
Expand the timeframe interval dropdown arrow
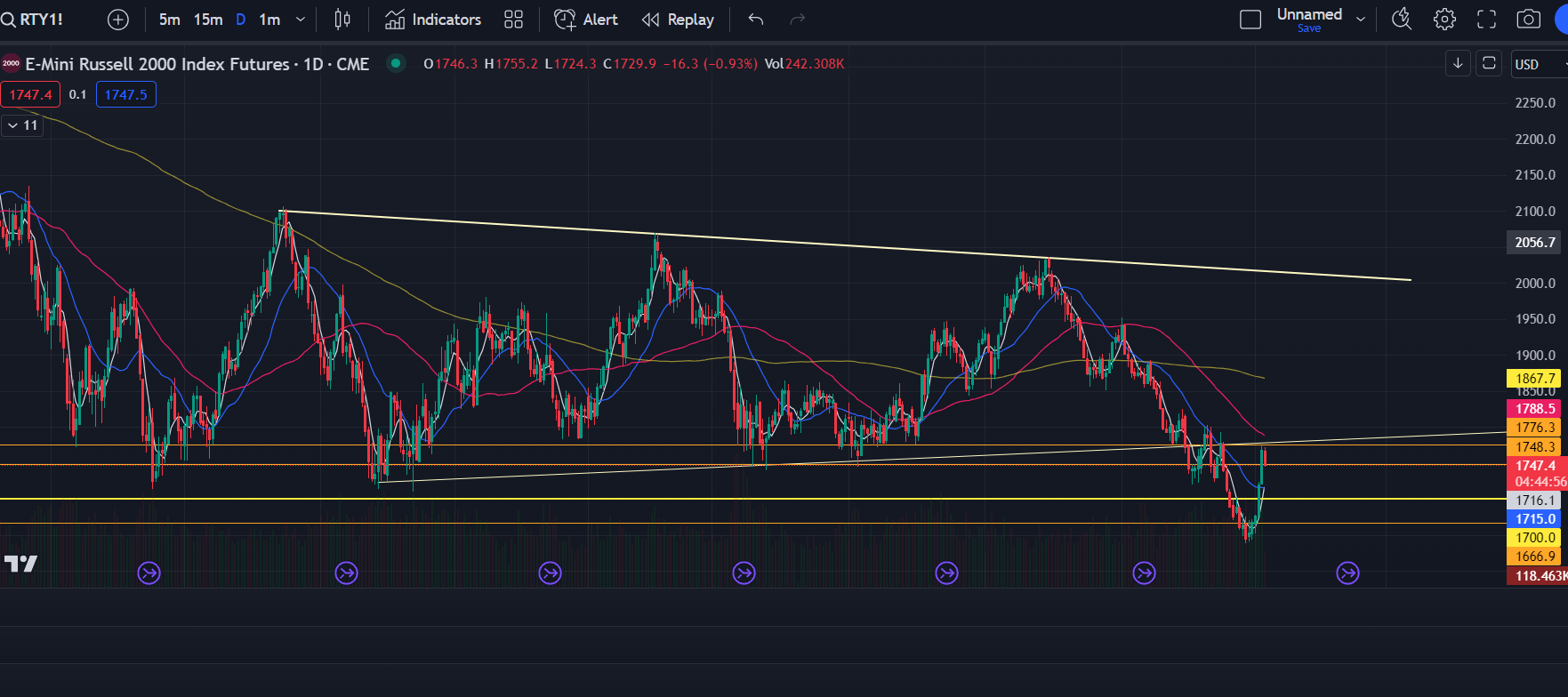301,20
